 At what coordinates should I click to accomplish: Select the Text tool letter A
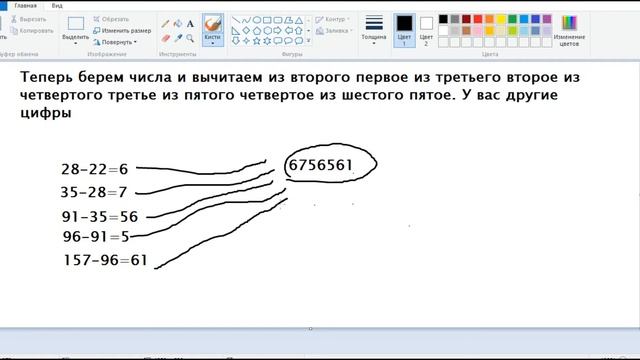pos(190,24)
